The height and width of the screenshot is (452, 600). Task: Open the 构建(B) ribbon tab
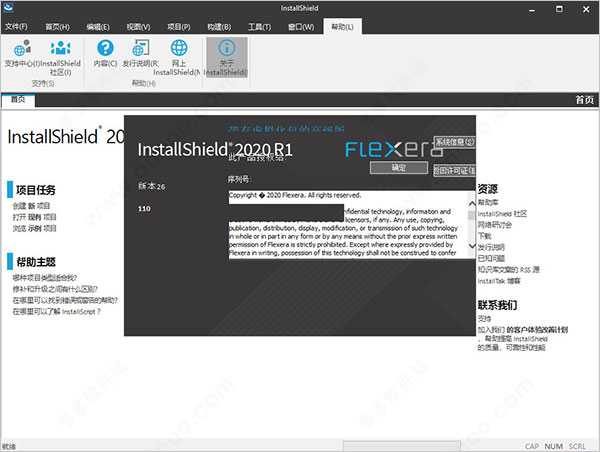[x=219, y=26]
